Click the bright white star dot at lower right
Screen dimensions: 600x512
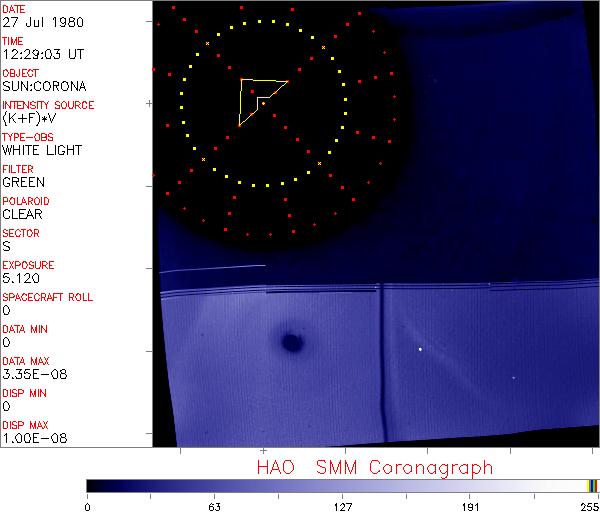[420, 349]
